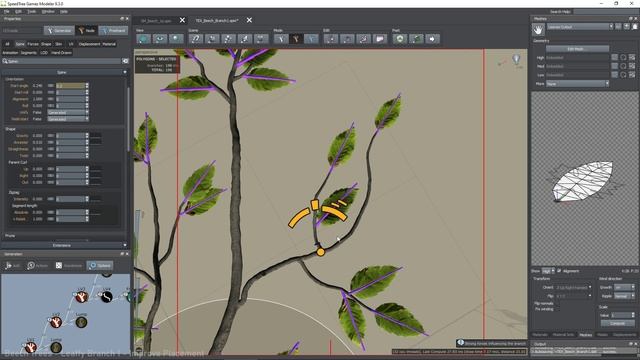Switch to the Displacement properties tab
Screen dimensions: 640x360
(x=89, y=44)
